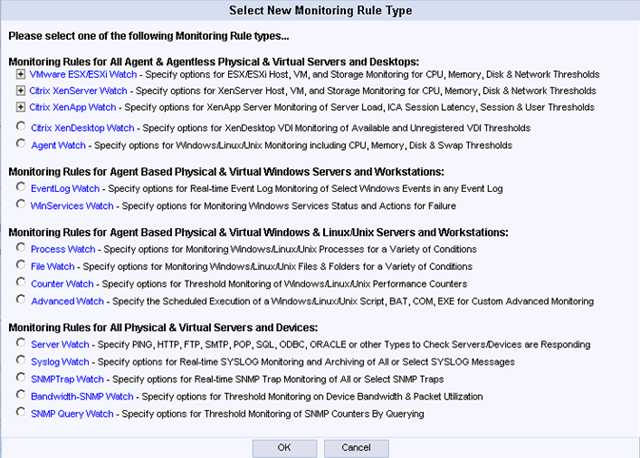
Task: Open the EventLog Watch link
Action: coord(65,189)
